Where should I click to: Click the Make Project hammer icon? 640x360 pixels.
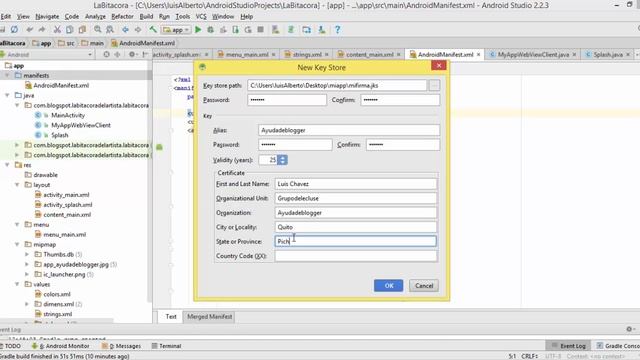(x=153, y=29)
